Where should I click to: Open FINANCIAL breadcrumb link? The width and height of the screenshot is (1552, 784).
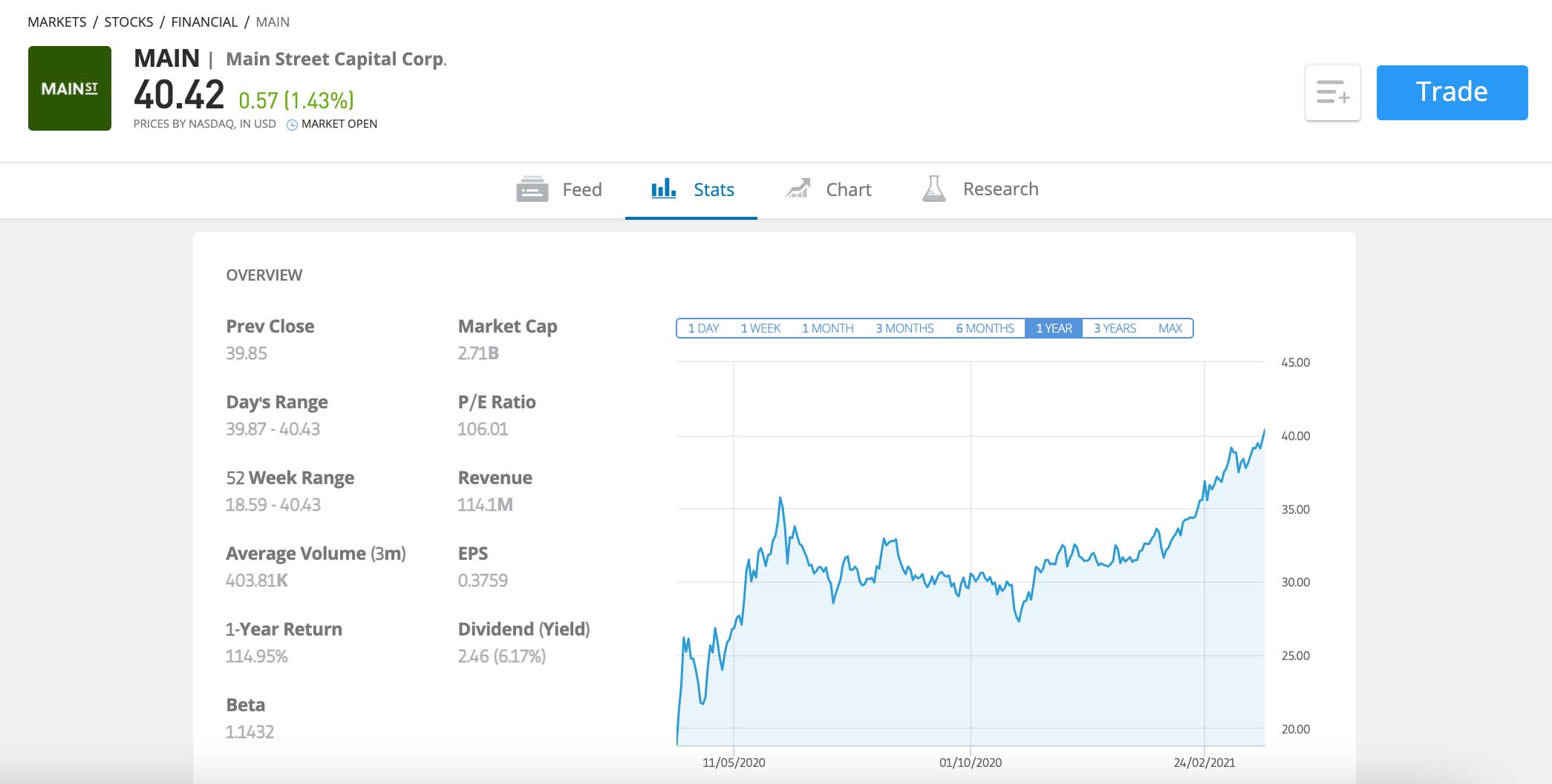(204, 22)
